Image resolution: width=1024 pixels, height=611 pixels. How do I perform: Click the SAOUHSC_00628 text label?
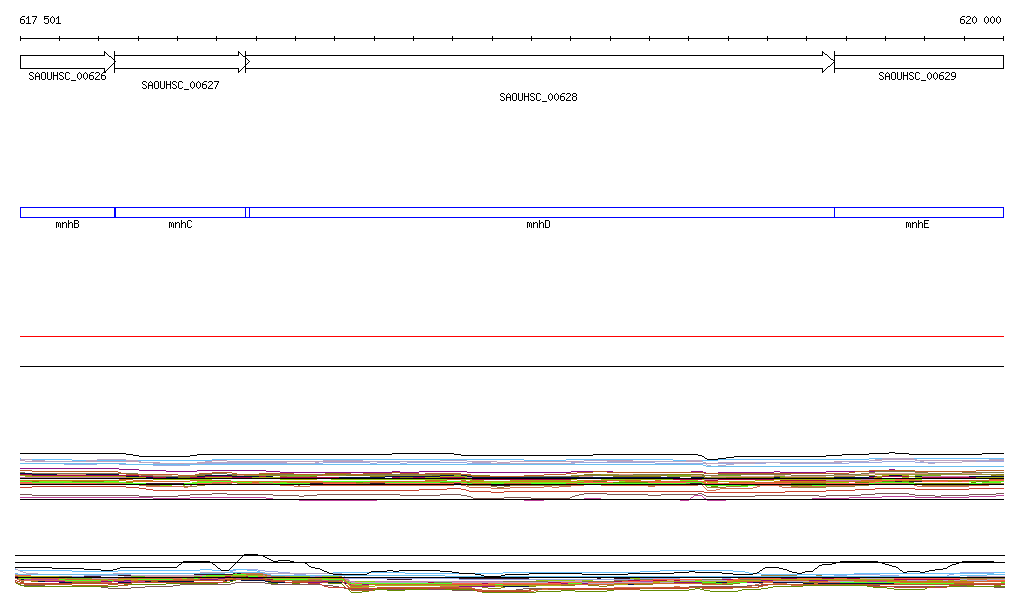[538, 98]
